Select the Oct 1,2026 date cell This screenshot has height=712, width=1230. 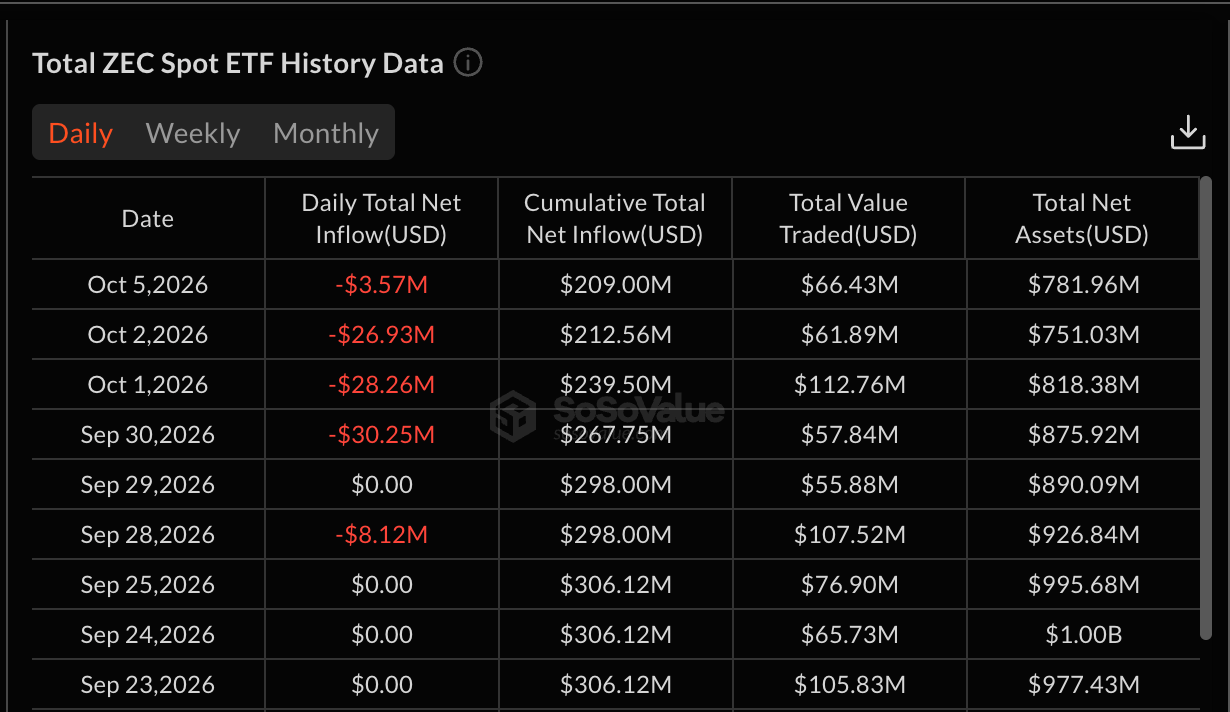click(x=148, y=385)
